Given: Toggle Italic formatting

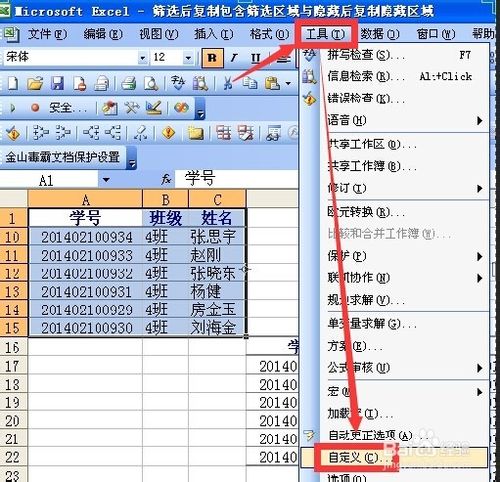Looking at the screenshot, I should (234, 58).
